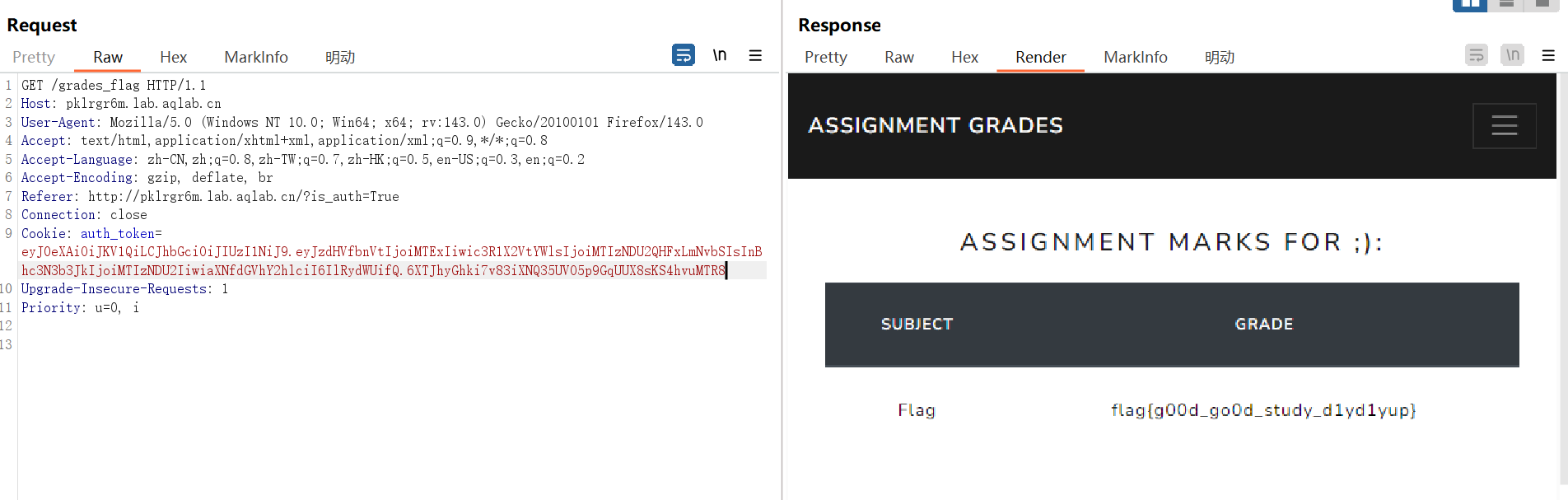This screenshot has width=1568, height=500.
Task: Switch to combined tabbed layout icon
Action: point(1542,4)
